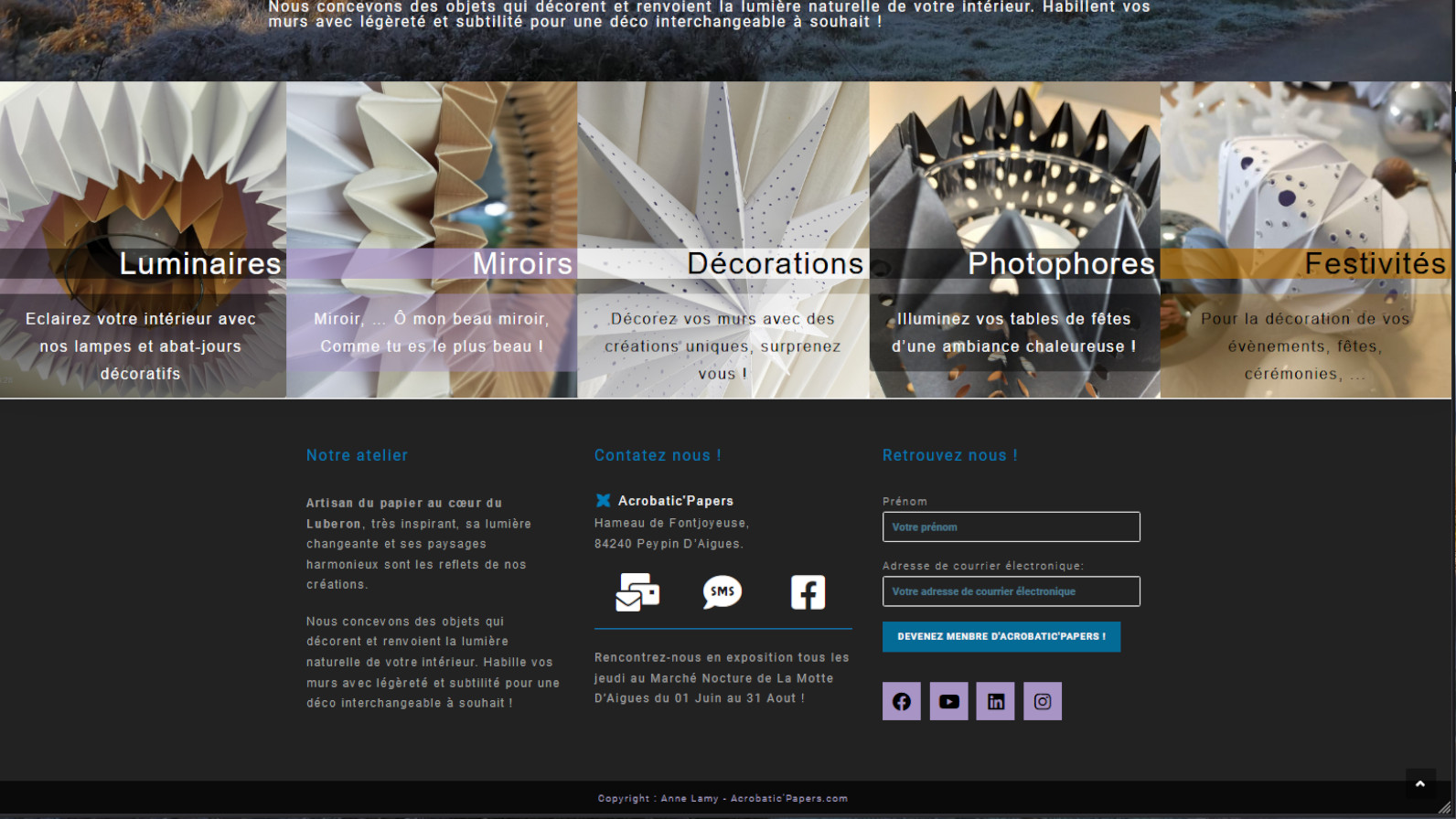Viewport: 1456px width, 819px height.
Task: Click the Prénom input field
Action: click(1011, 526)
